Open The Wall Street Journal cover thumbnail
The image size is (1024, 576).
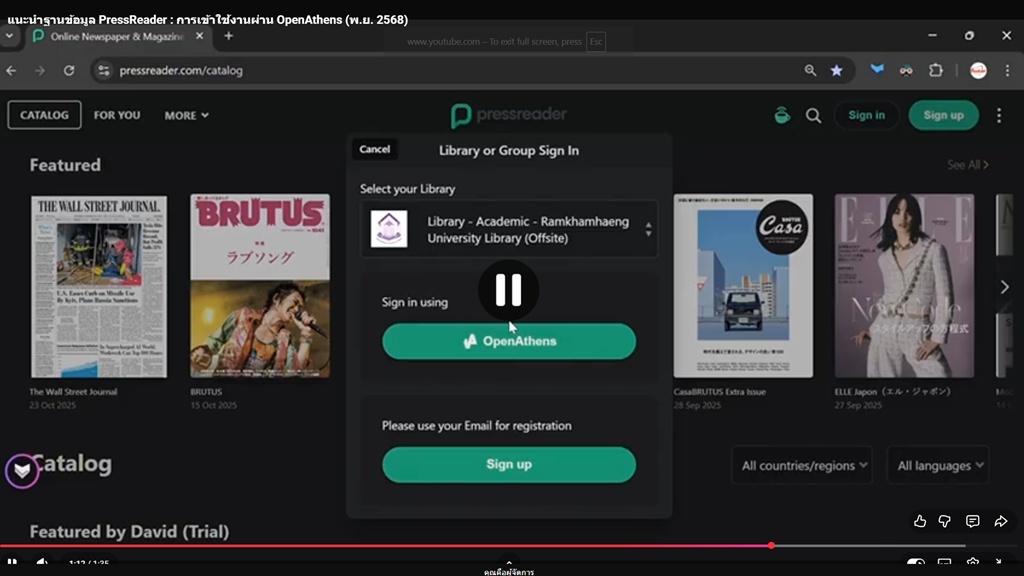99,286
